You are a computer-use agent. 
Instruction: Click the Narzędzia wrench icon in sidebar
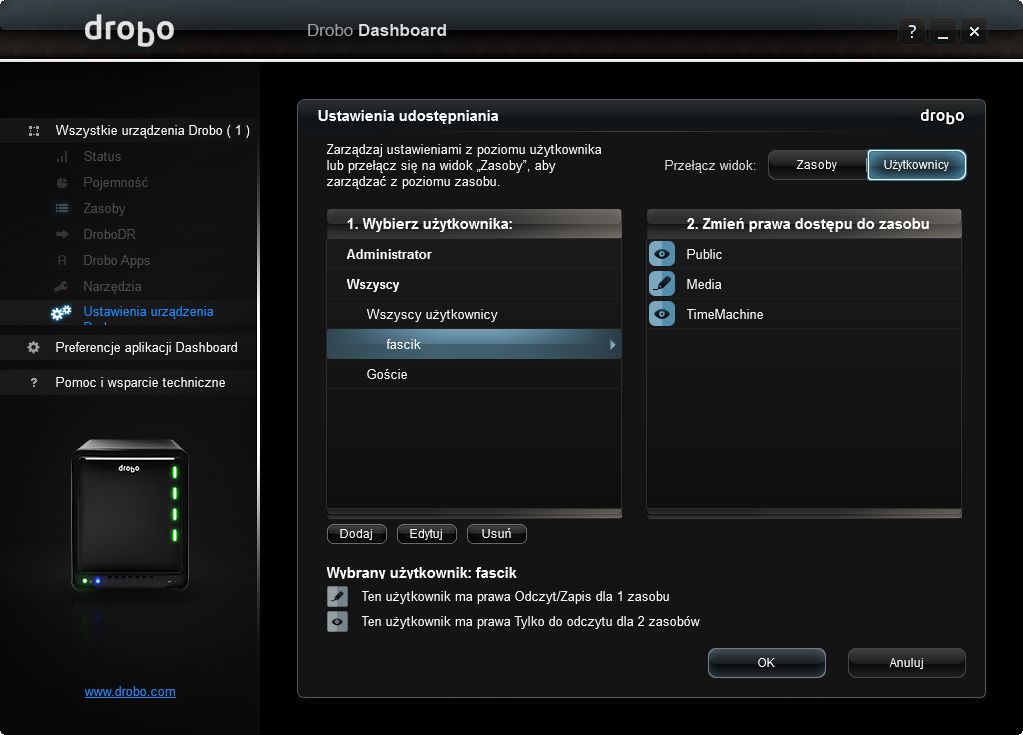point(61,286)
